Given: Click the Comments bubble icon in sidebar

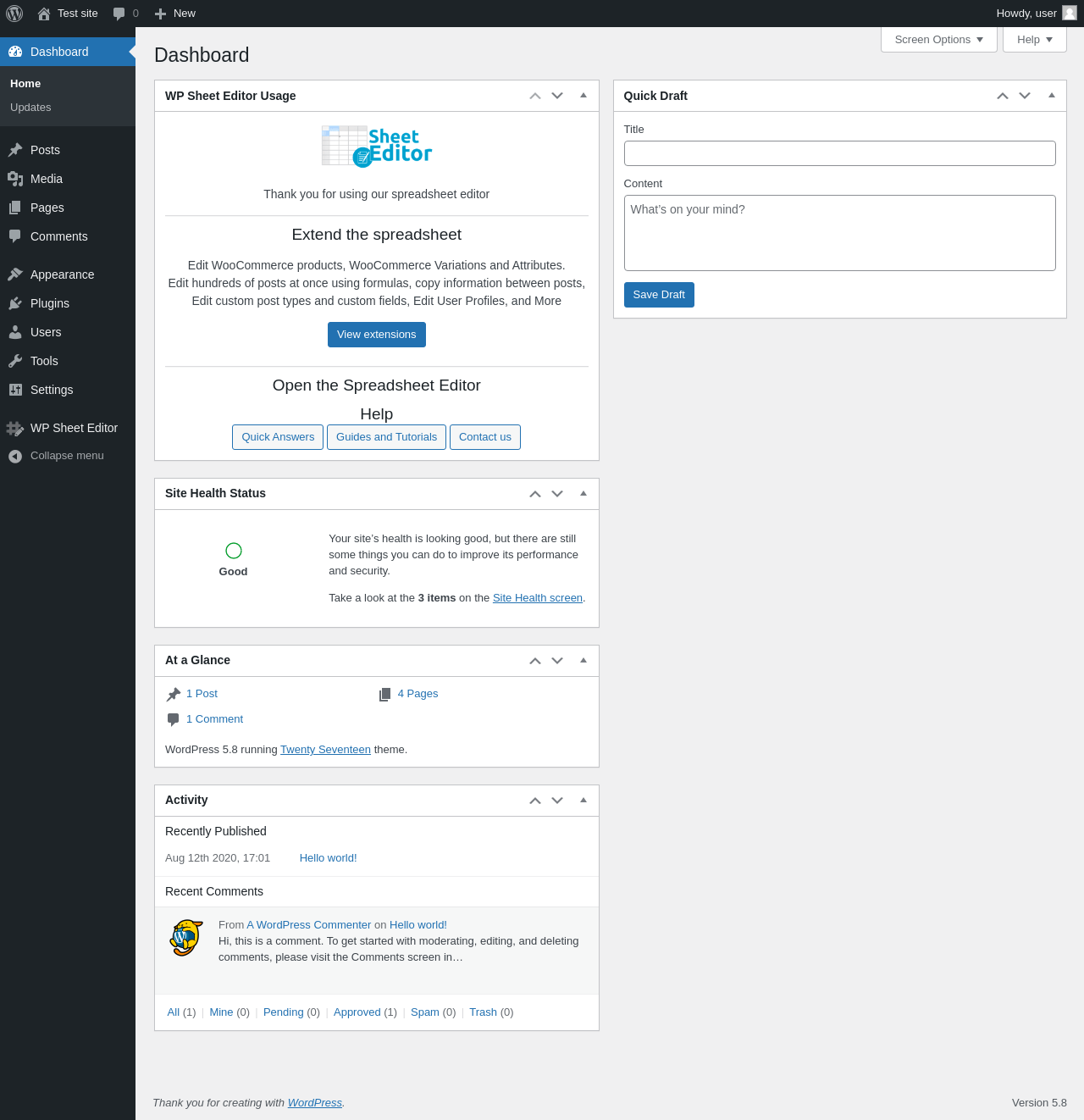Looking at the screenshot, I should click(15, 236).
